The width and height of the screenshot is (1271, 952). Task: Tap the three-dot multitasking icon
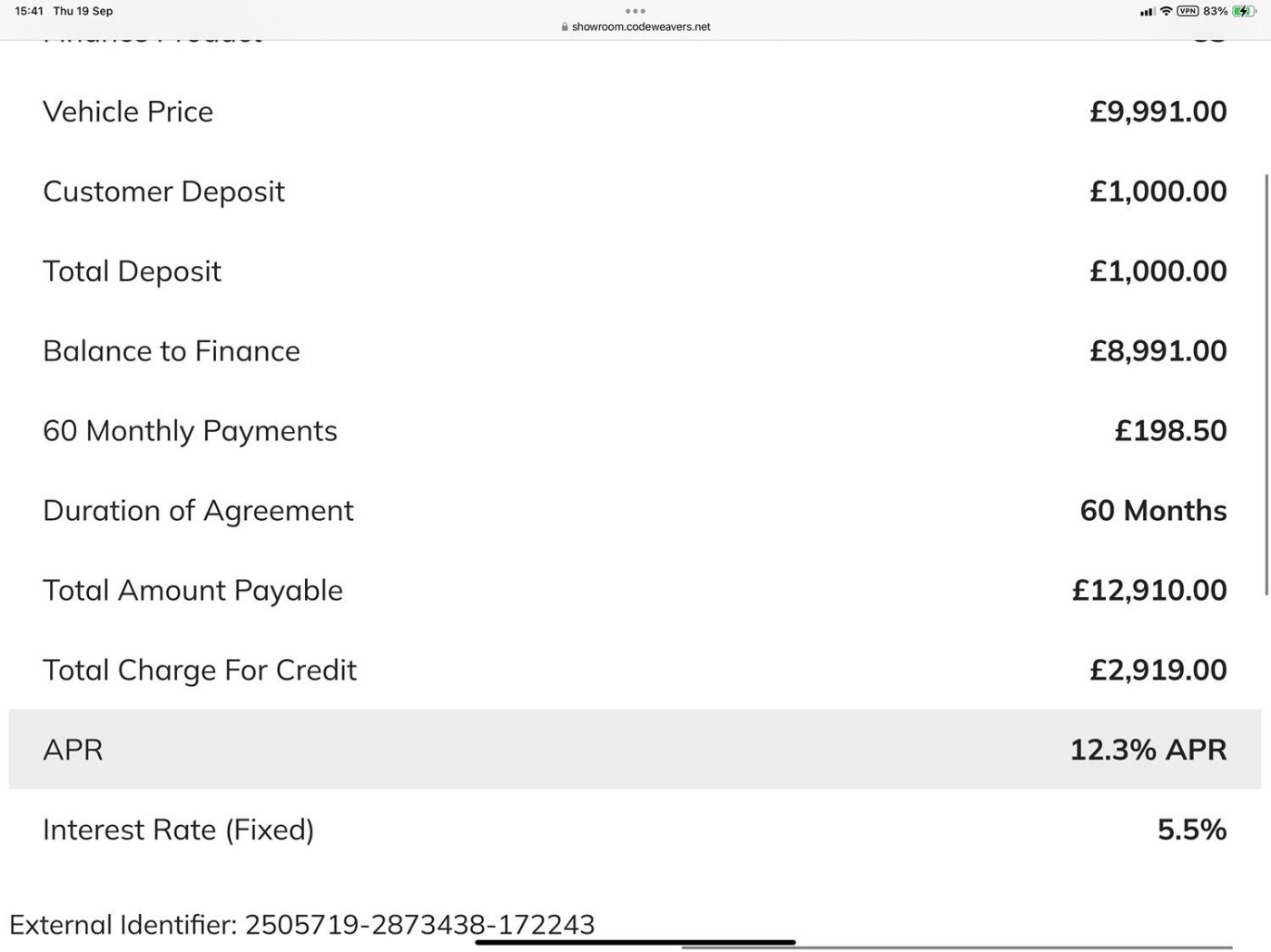(635, 11)
